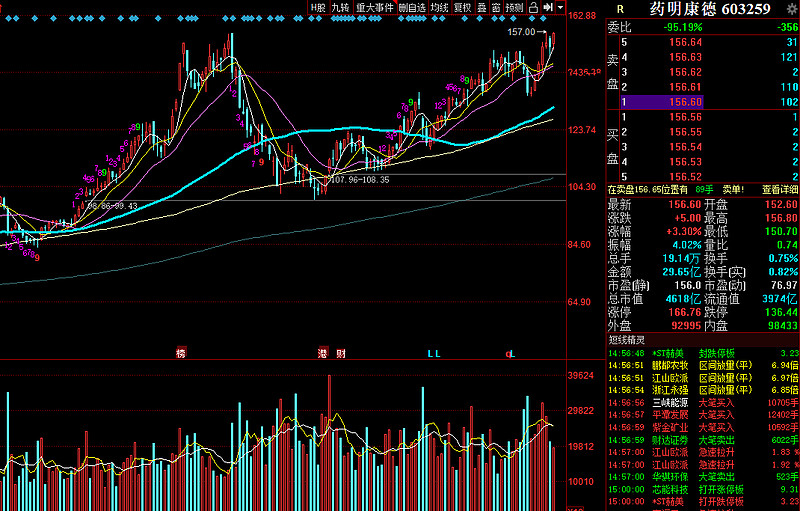Select the 芯能科技 打开涨停板 row

tap(703, 489)
